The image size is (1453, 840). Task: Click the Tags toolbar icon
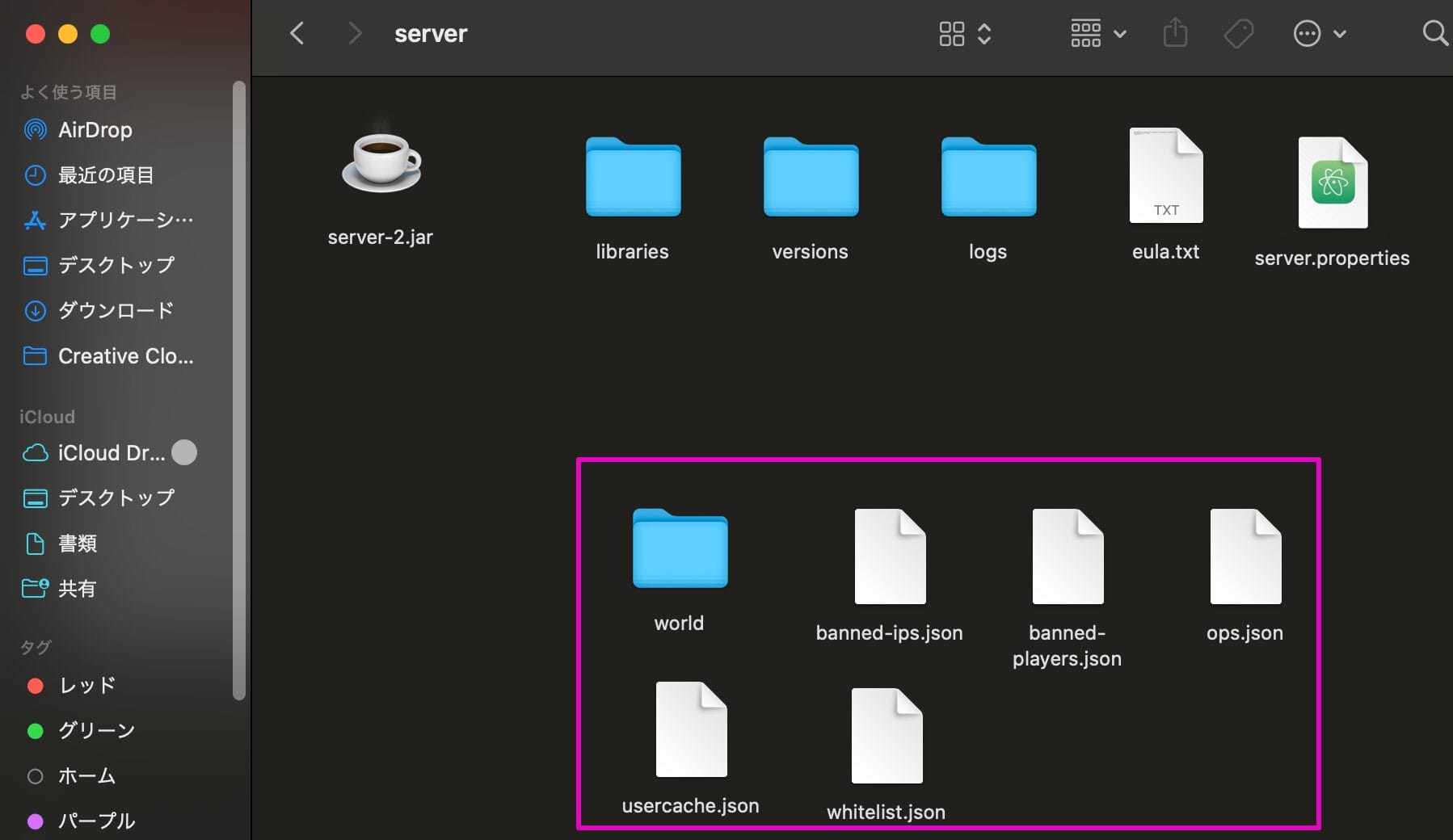pyautogui.click(x=1238, y=34)
